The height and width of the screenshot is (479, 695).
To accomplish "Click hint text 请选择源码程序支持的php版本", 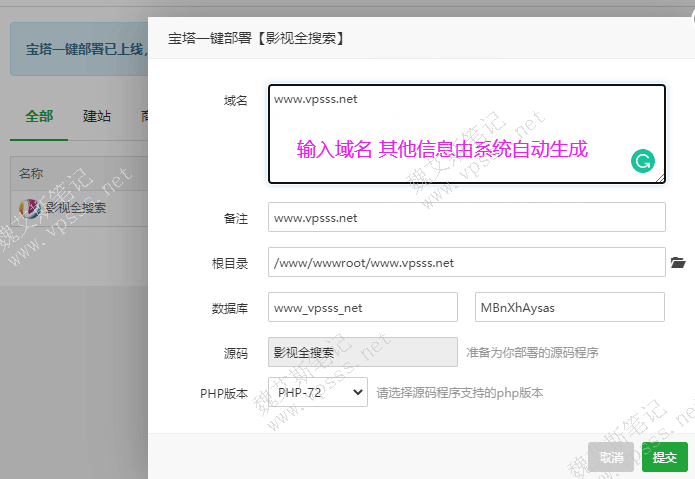I will [460, 393].
